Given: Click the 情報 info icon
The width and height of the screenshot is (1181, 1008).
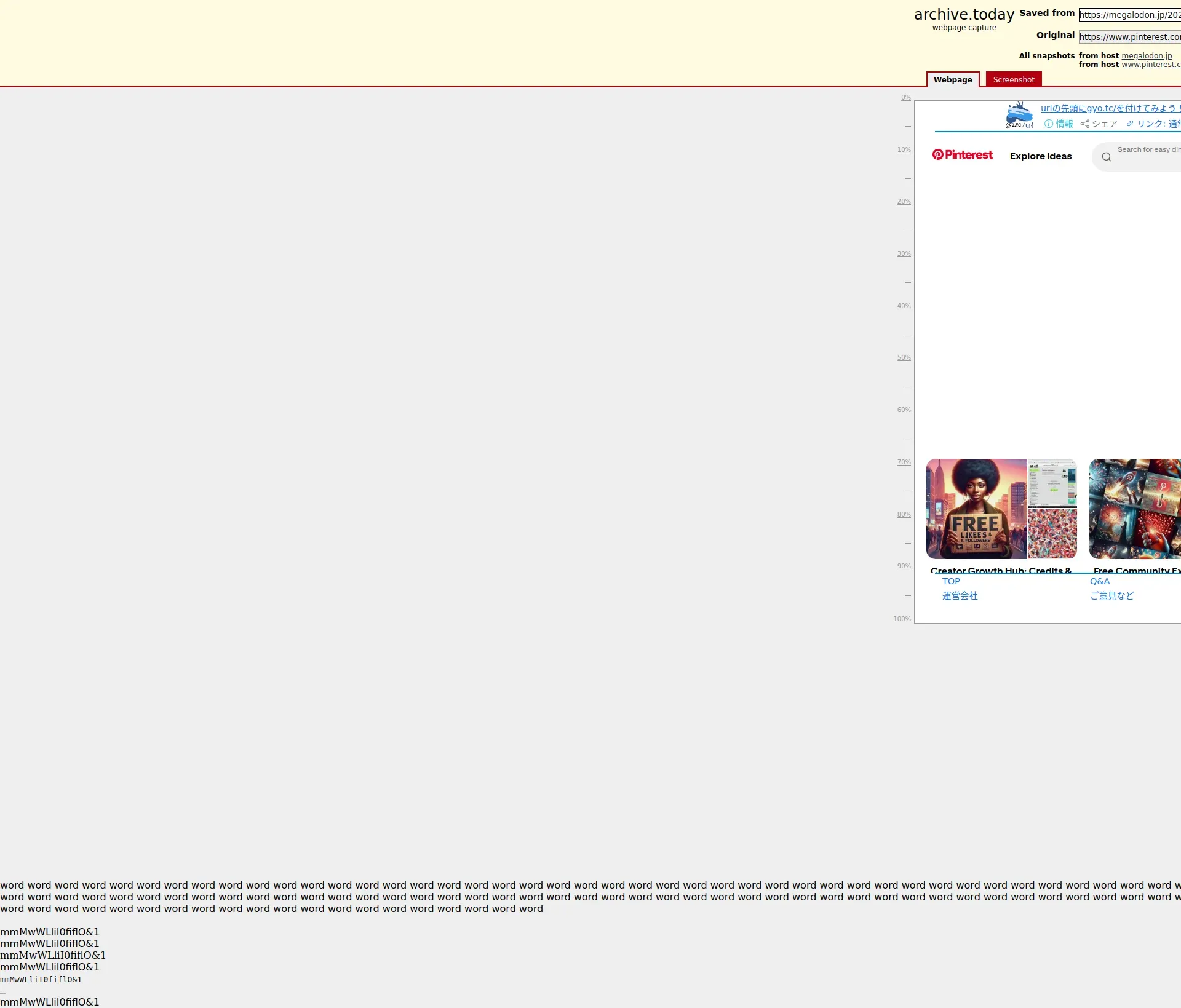Looking at the screenshot, I should click(x=1049, y=124).
